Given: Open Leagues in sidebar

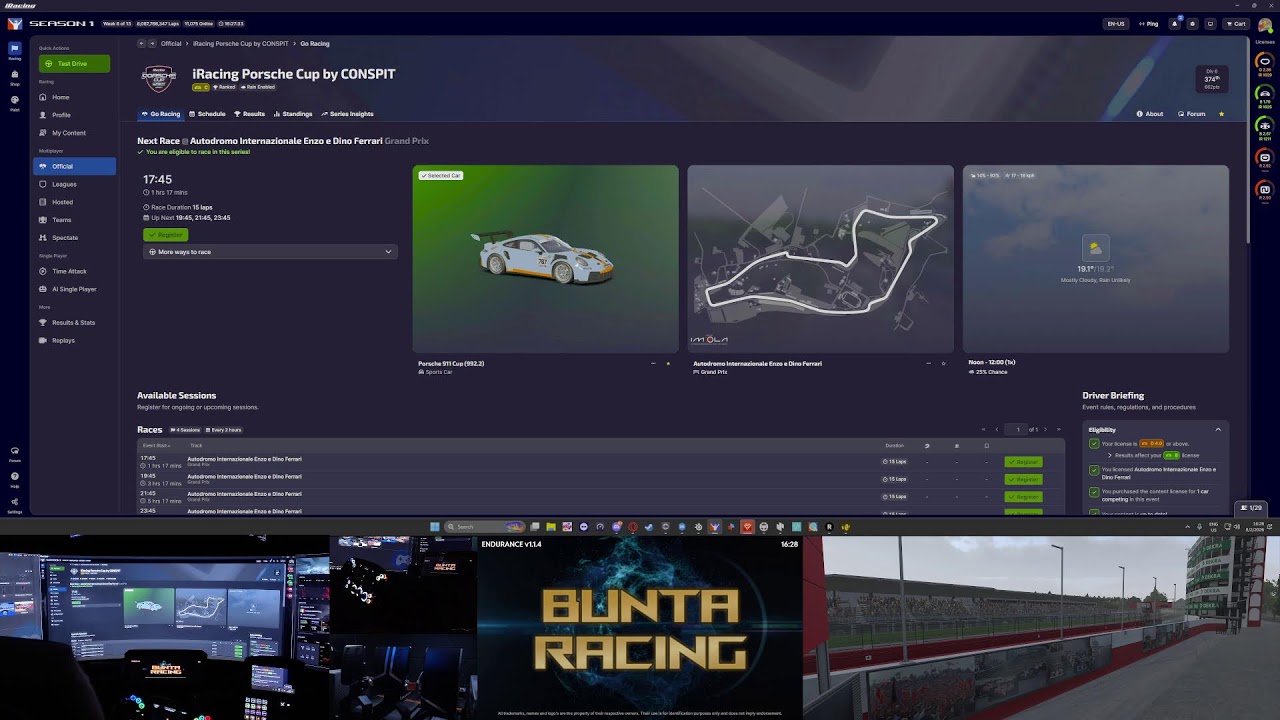Looking at the screenshot, I should coord(75,184).
